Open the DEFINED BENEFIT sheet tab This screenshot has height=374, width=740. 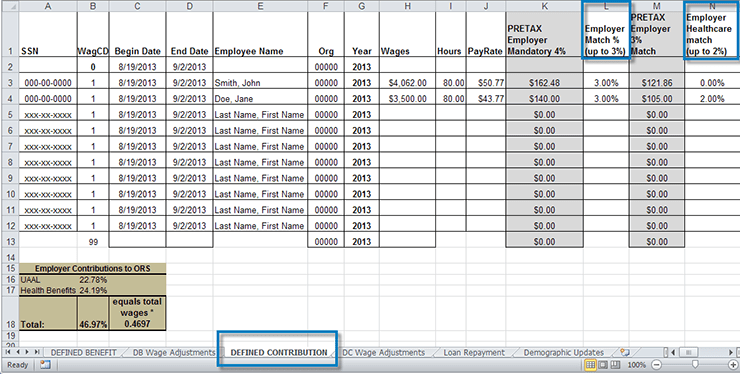84,352
